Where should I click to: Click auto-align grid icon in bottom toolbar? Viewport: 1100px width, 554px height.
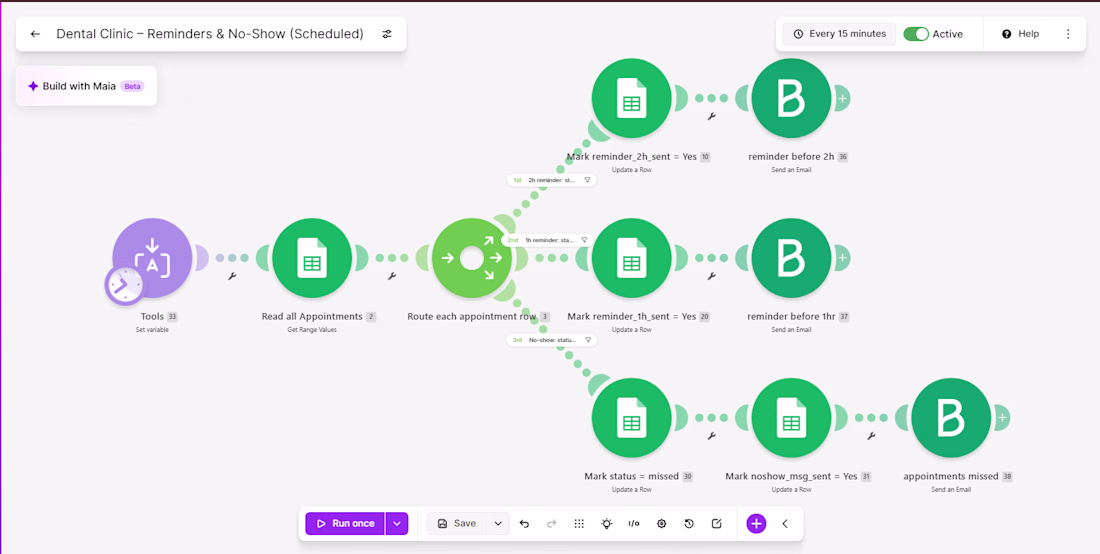coord(579,523)
